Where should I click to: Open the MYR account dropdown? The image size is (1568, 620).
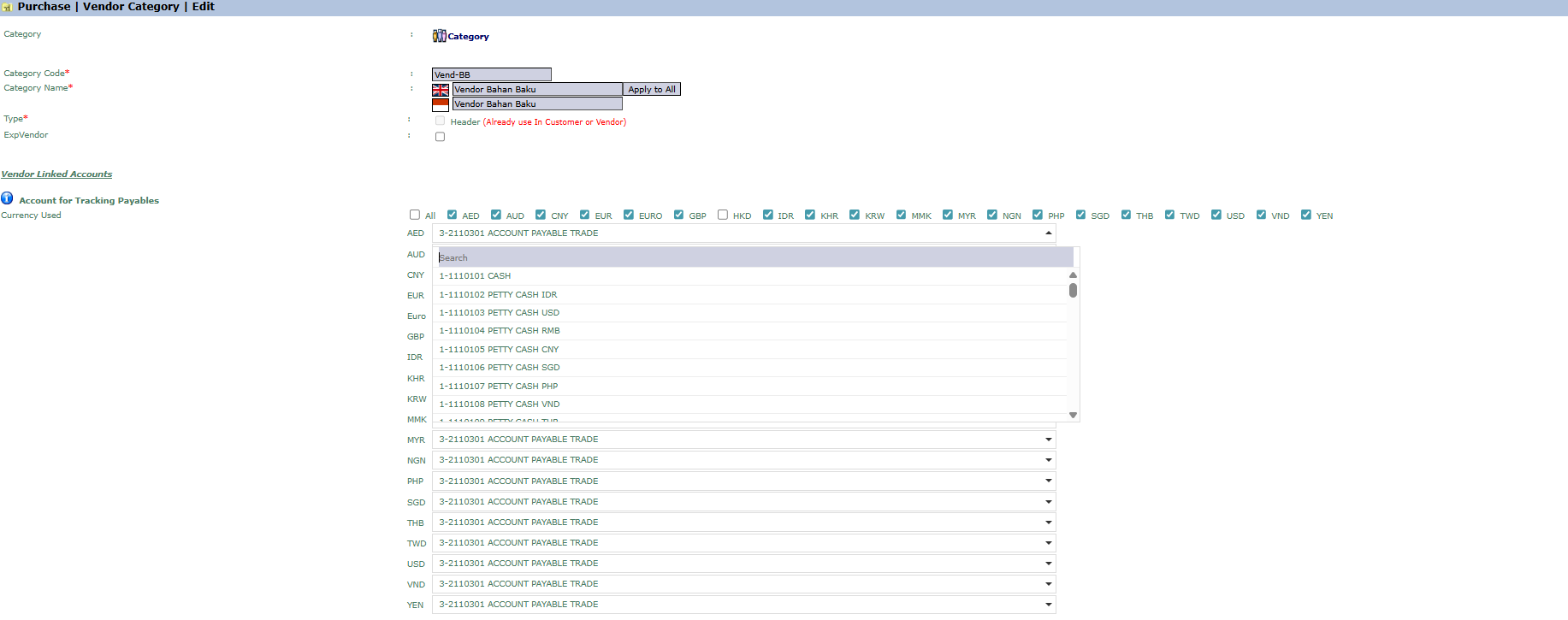pyautogui.click(x=743, y=440)
